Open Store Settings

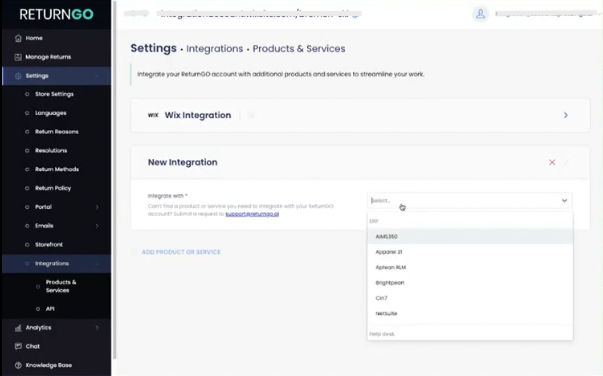click(54, 94)
